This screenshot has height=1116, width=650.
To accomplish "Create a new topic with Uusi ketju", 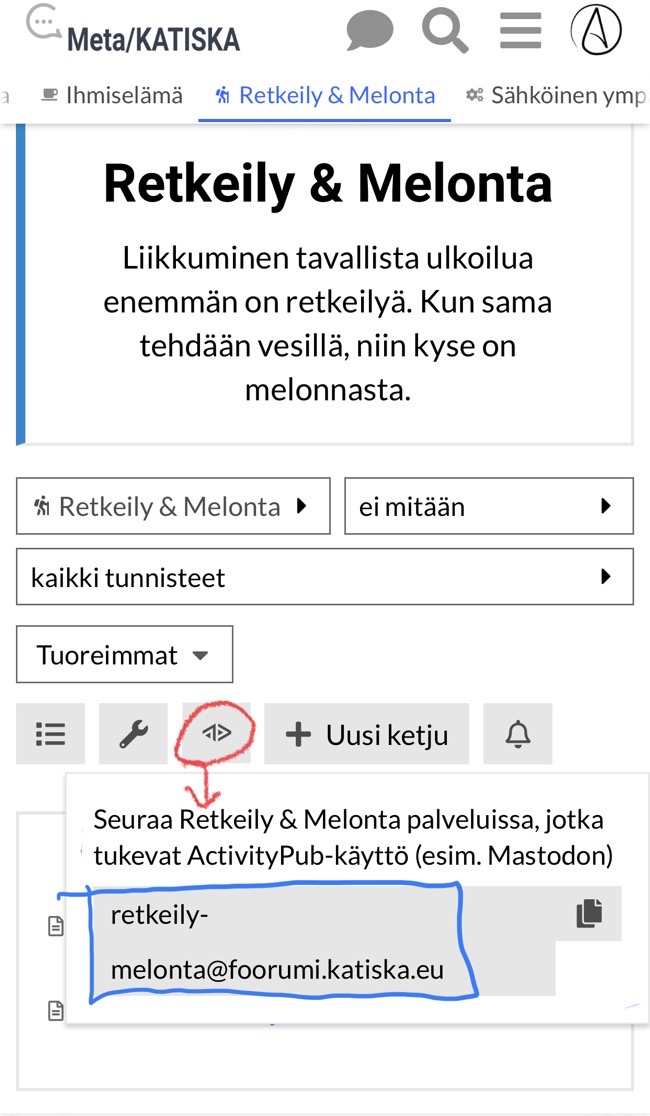I will pos(366,735).
